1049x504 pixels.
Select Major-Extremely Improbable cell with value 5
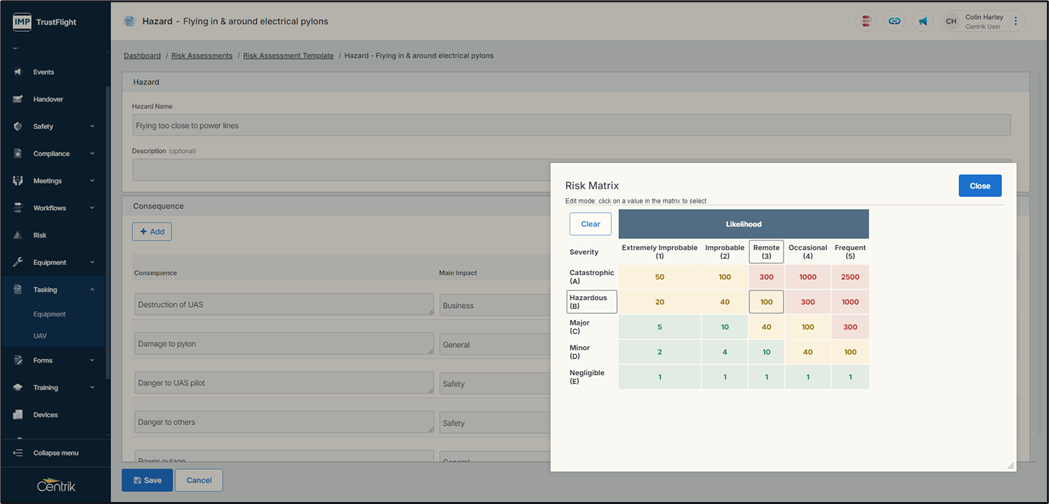[659, 327]
